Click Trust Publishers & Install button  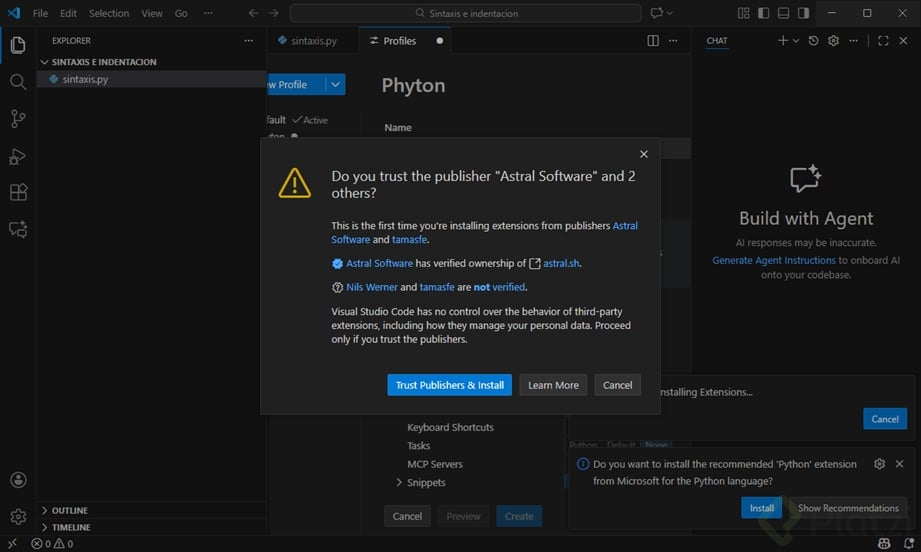click(x=449, y=385)
